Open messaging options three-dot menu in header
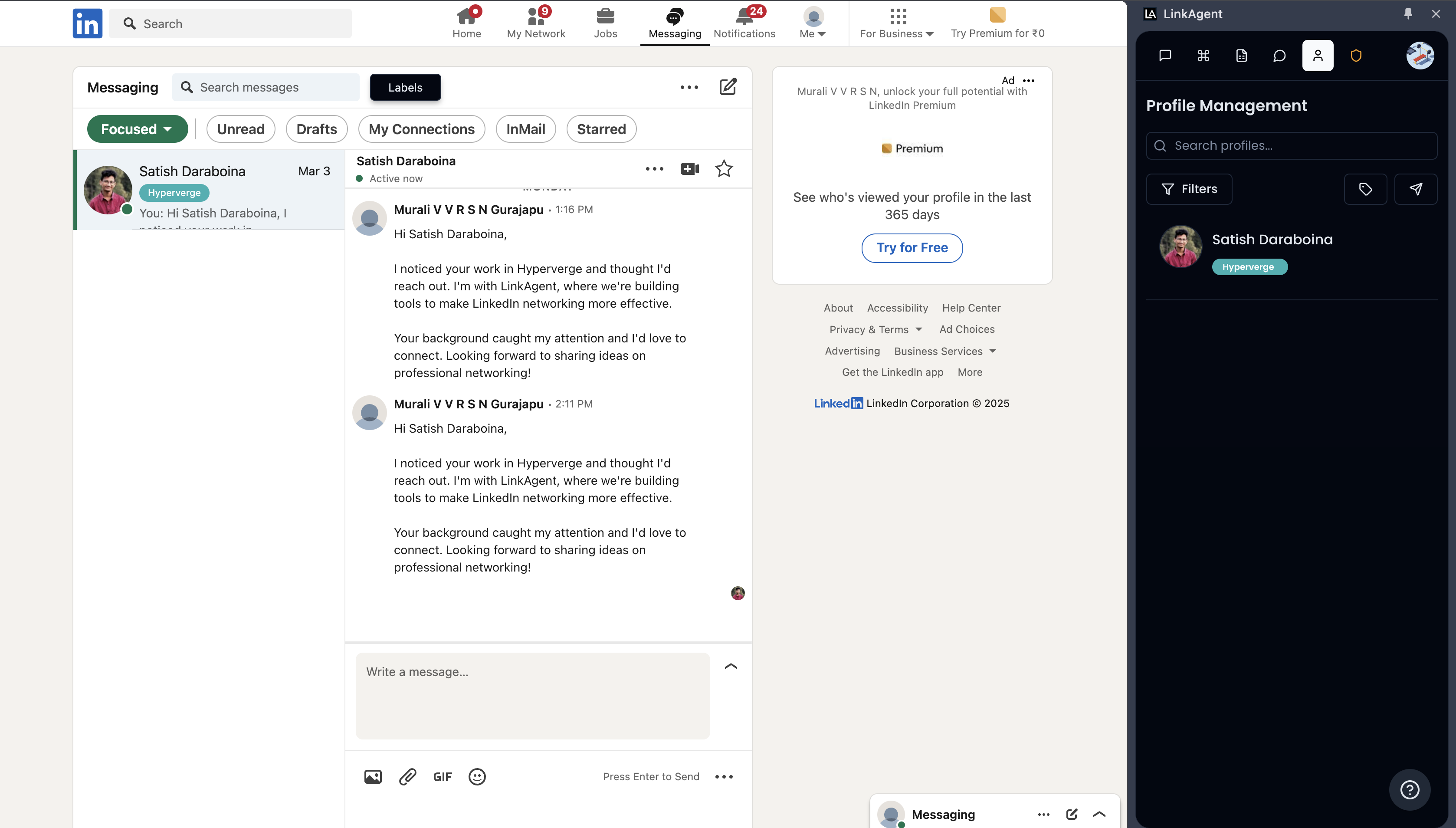This screenshot has width=1456, height=828. [689, 87]
